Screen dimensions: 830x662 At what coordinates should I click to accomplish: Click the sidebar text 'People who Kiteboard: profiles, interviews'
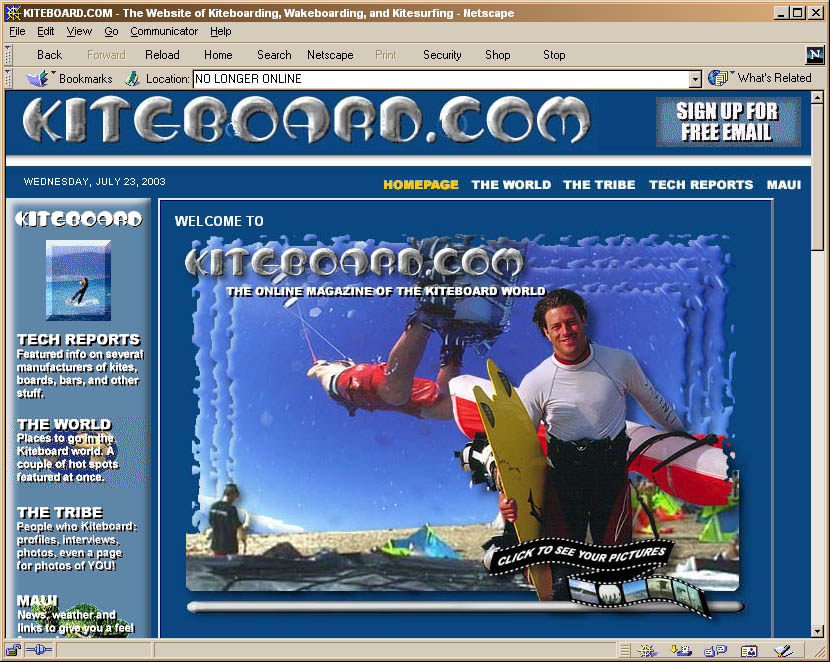pyautogui.click(x=77, y=546)
